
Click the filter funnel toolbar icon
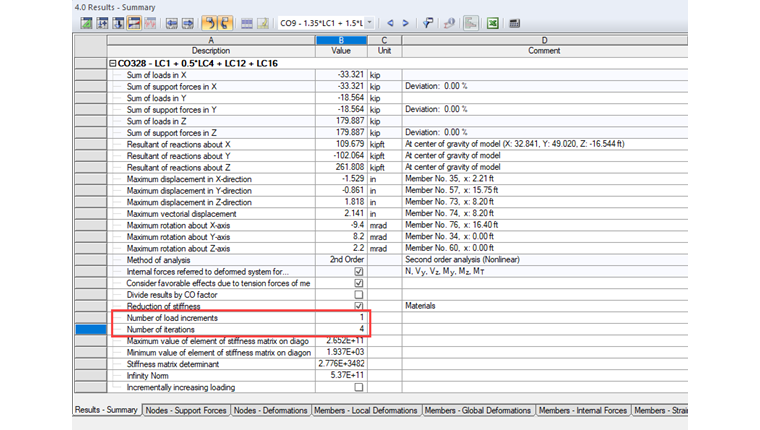tap(428, 23)
